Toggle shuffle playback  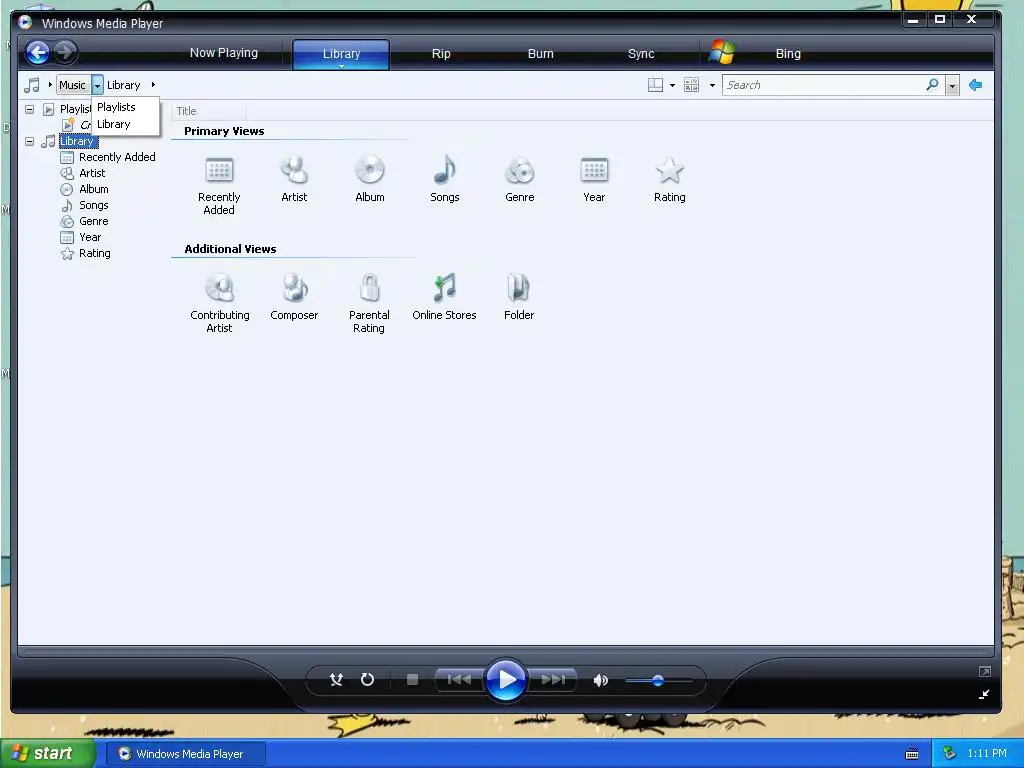(336, 680)
